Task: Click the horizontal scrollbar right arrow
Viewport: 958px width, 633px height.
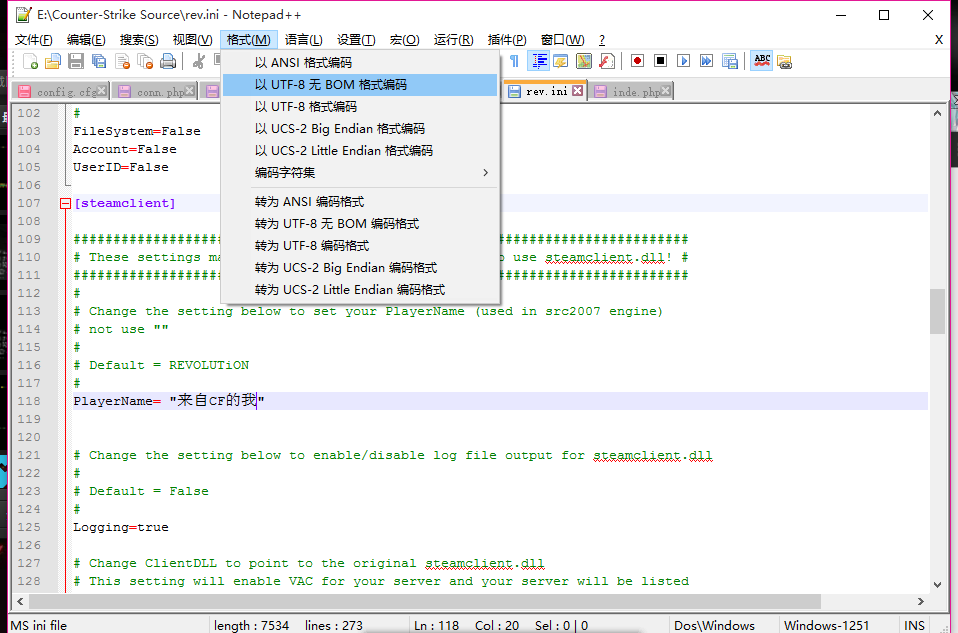Action: pos(921,602)
